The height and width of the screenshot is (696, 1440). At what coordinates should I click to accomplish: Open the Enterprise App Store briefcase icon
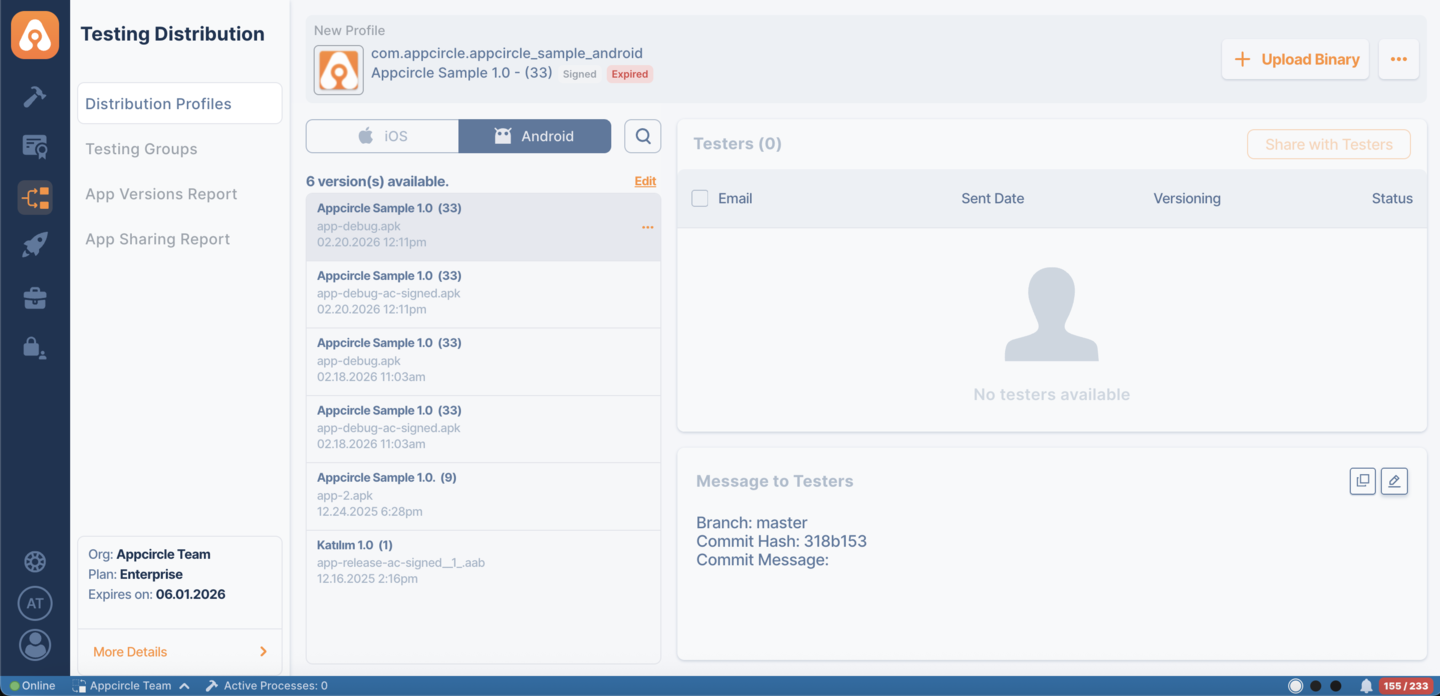[x=35, y=297]
